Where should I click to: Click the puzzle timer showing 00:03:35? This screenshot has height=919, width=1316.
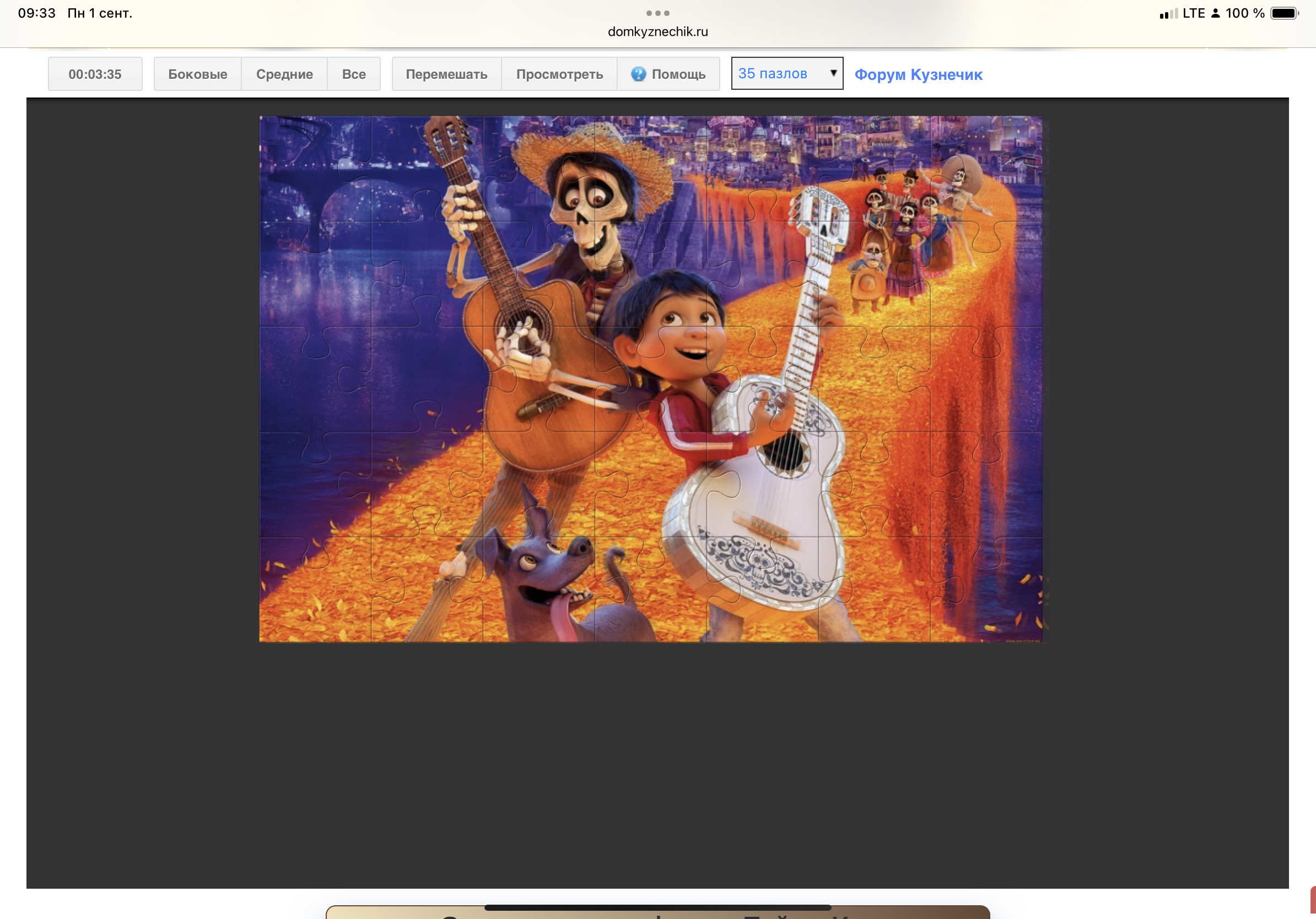pos(95,74)
